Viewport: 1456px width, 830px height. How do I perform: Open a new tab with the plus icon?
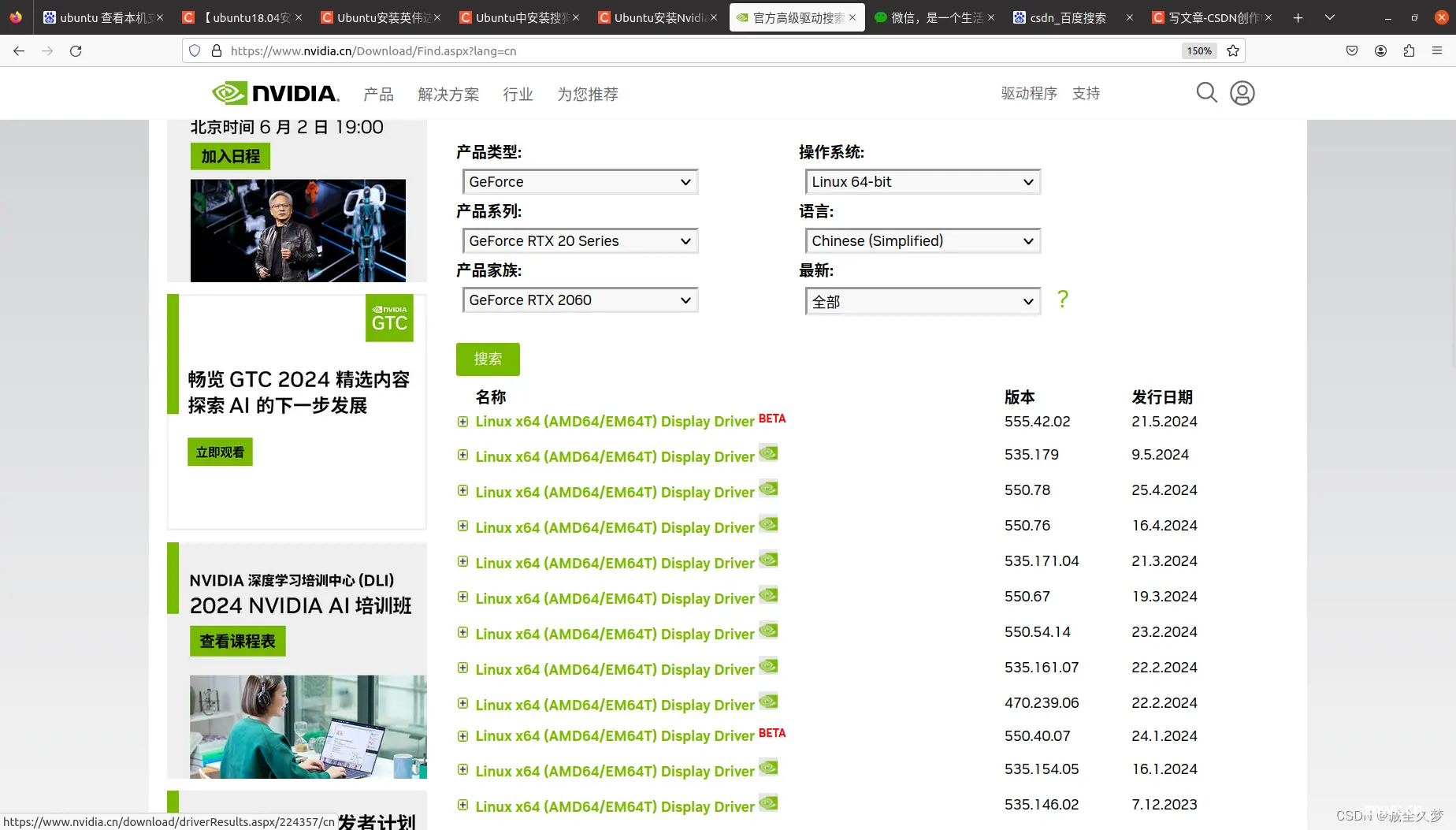1298,17
